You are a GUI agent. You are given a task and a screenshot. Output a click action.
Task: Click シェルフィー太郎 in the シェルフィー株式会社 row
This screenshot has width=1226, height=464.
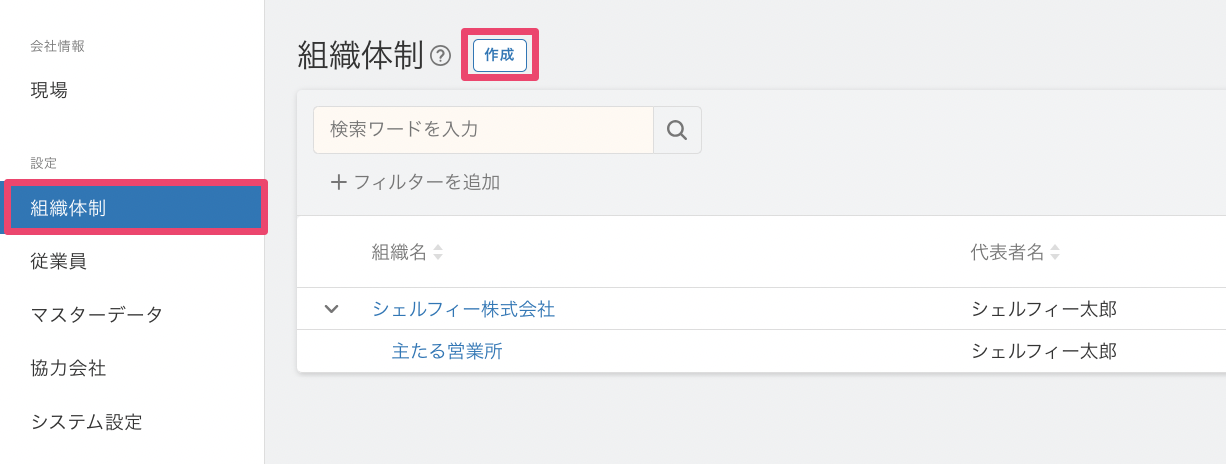click(x=1043, y=309)
